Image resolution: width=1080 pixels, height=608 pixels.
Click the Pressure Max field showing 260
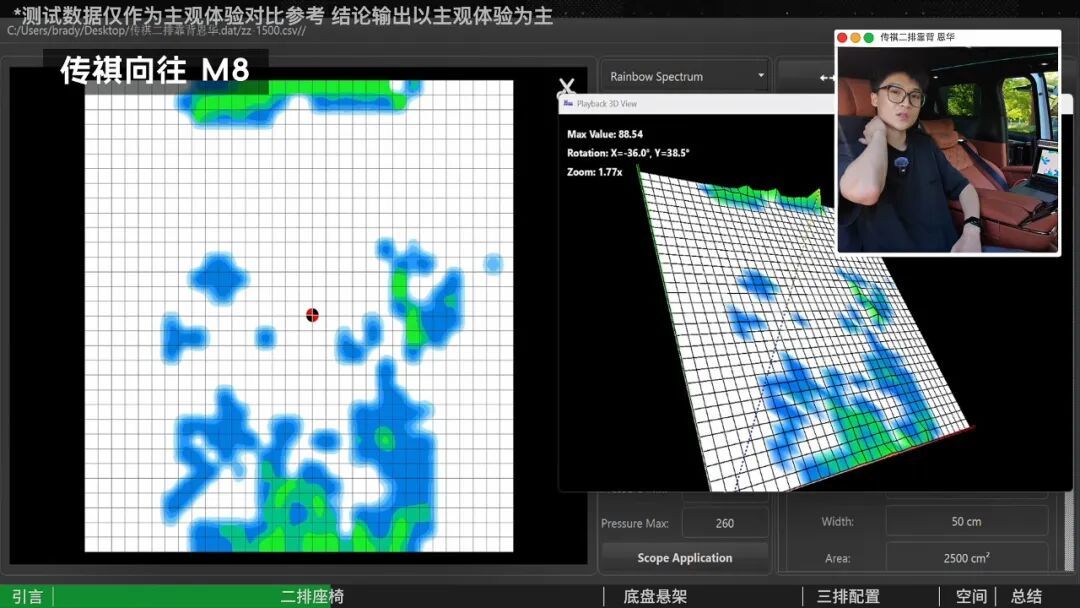pyautogui.click(x=725, y=523)
